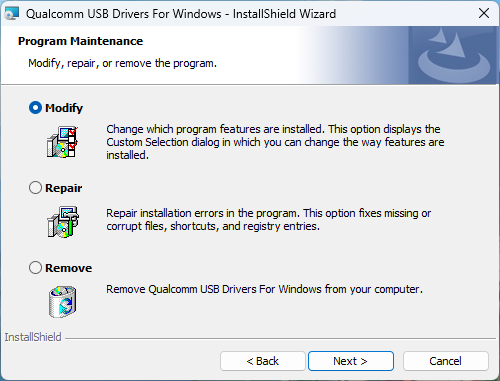Click the Modify features checklist icon

(63, 142)
